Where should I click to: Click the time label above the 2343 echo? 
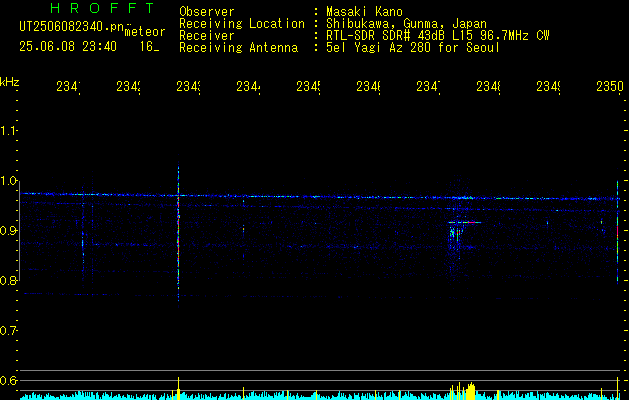188,87
